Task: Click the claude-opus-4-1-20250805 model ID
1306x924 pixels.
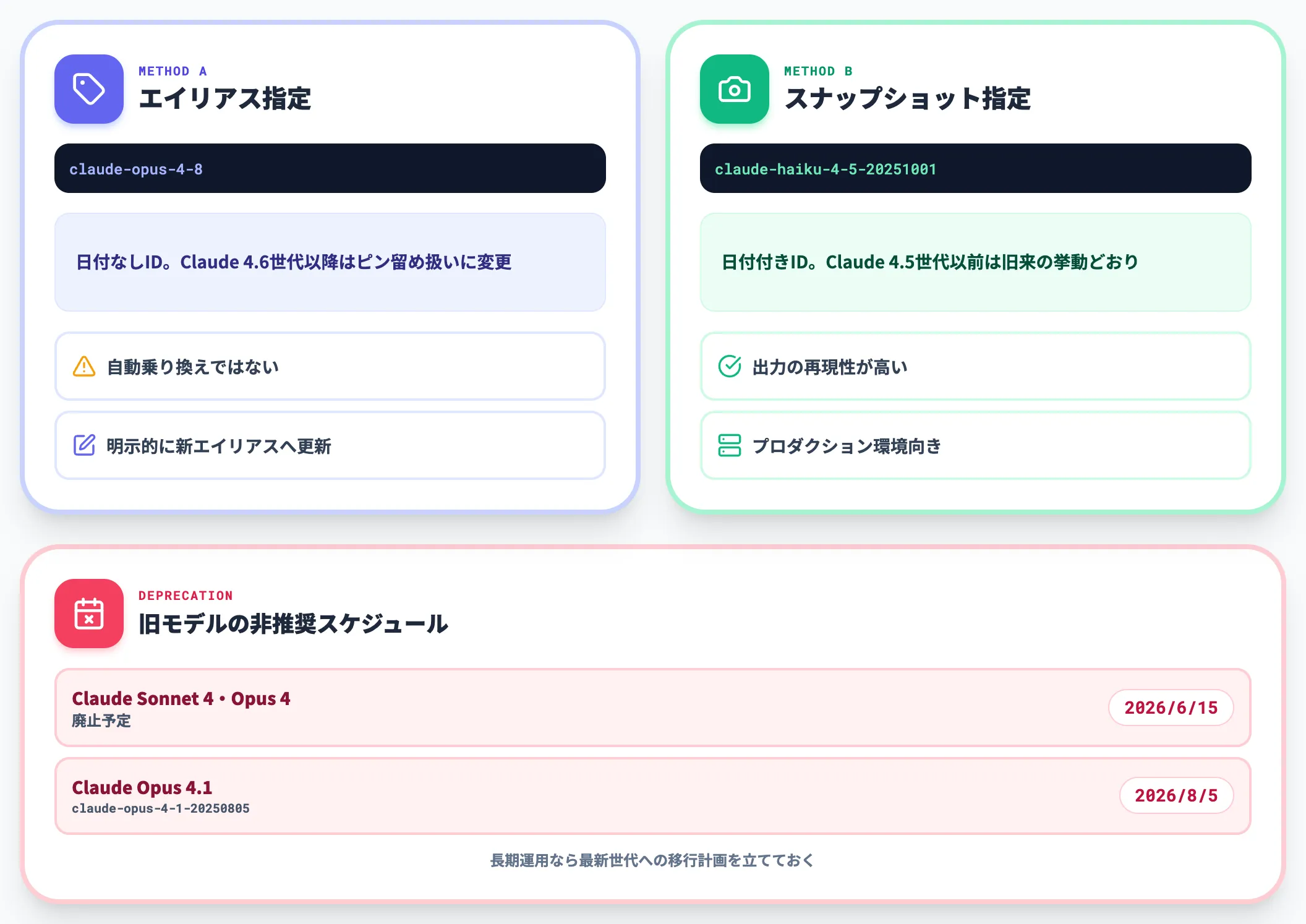Action: pyautogui.click(x=161, y=808)
